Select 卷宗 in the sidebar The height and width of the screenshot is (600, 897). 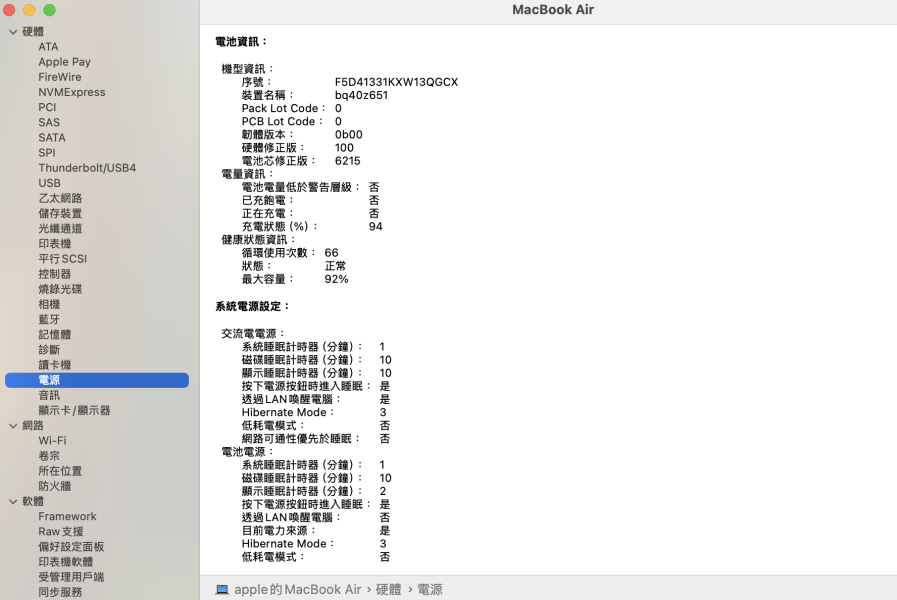coord(49,456)
